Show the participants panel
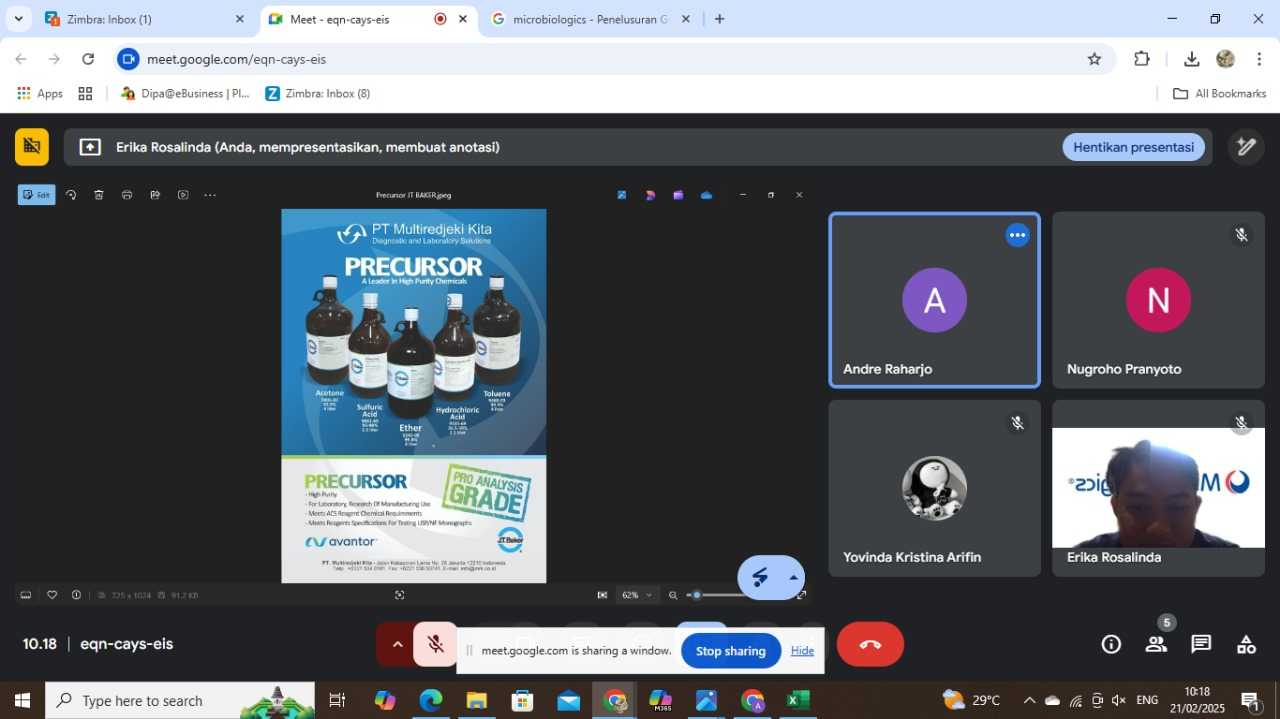 coord(1156,644)
